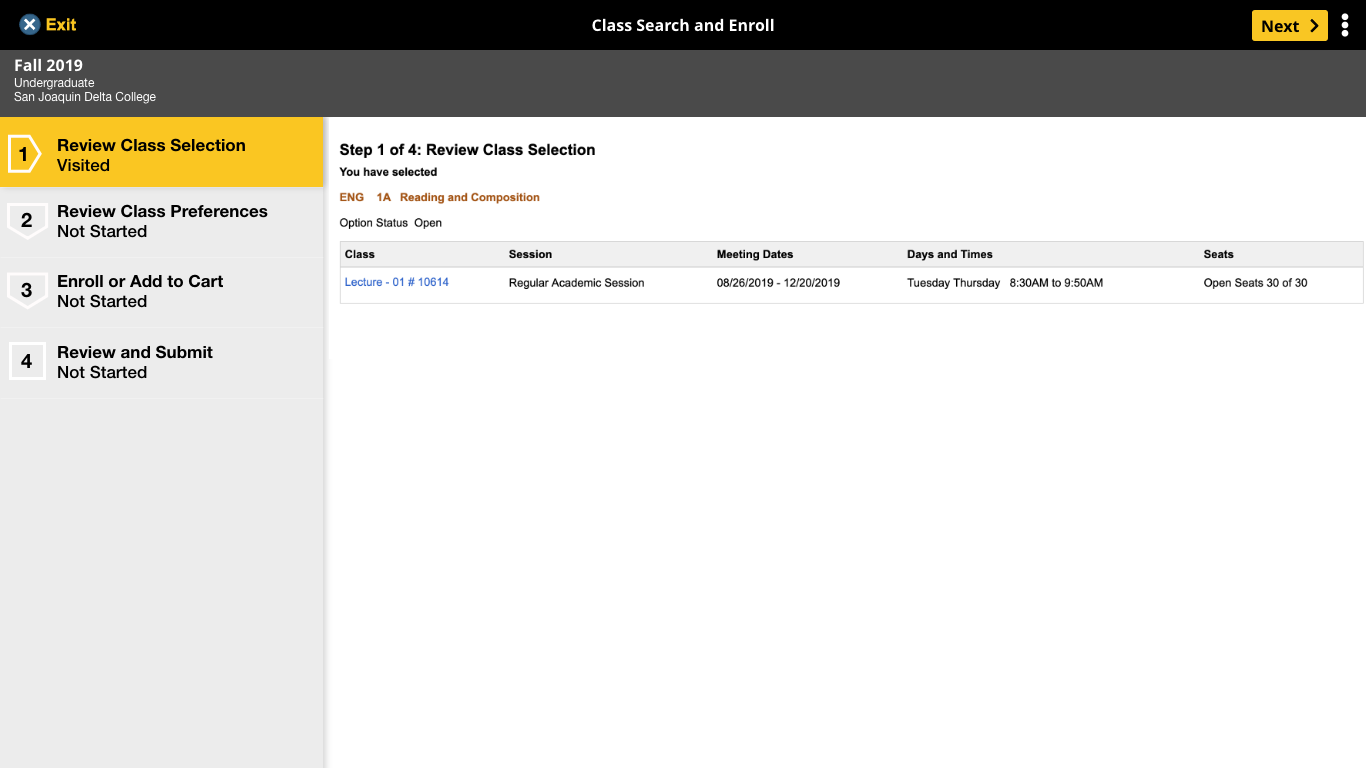This screenshot has width=1366, height=768.
Task: Click the step 4 numbered square icon
Action: [27, 362]
